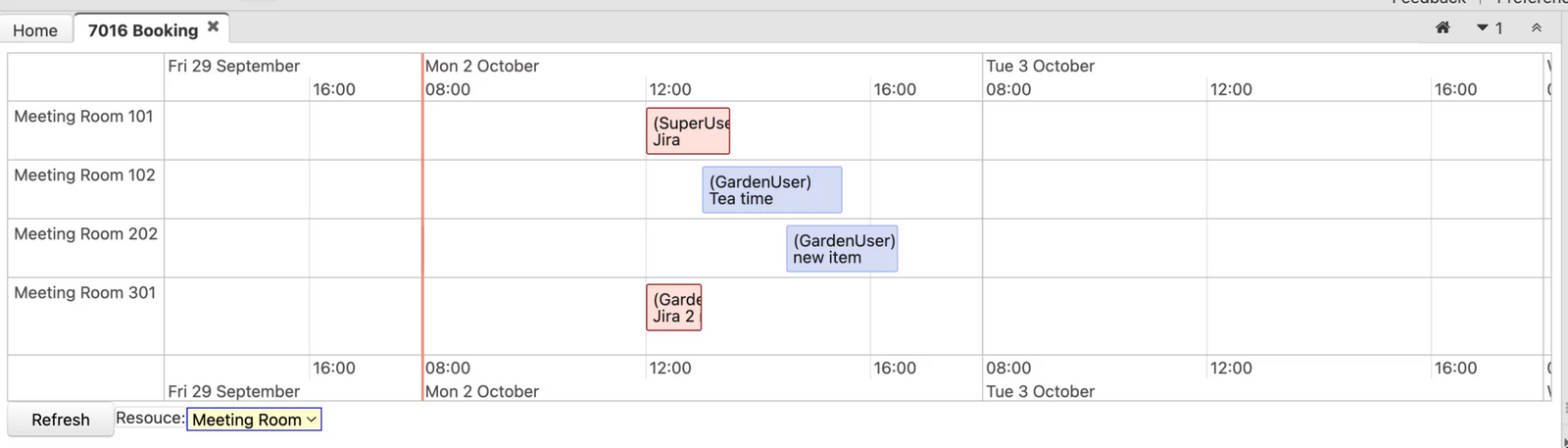Click the red current-time marker line
Screen dimensions: 1568x448
tap(422, 225)
